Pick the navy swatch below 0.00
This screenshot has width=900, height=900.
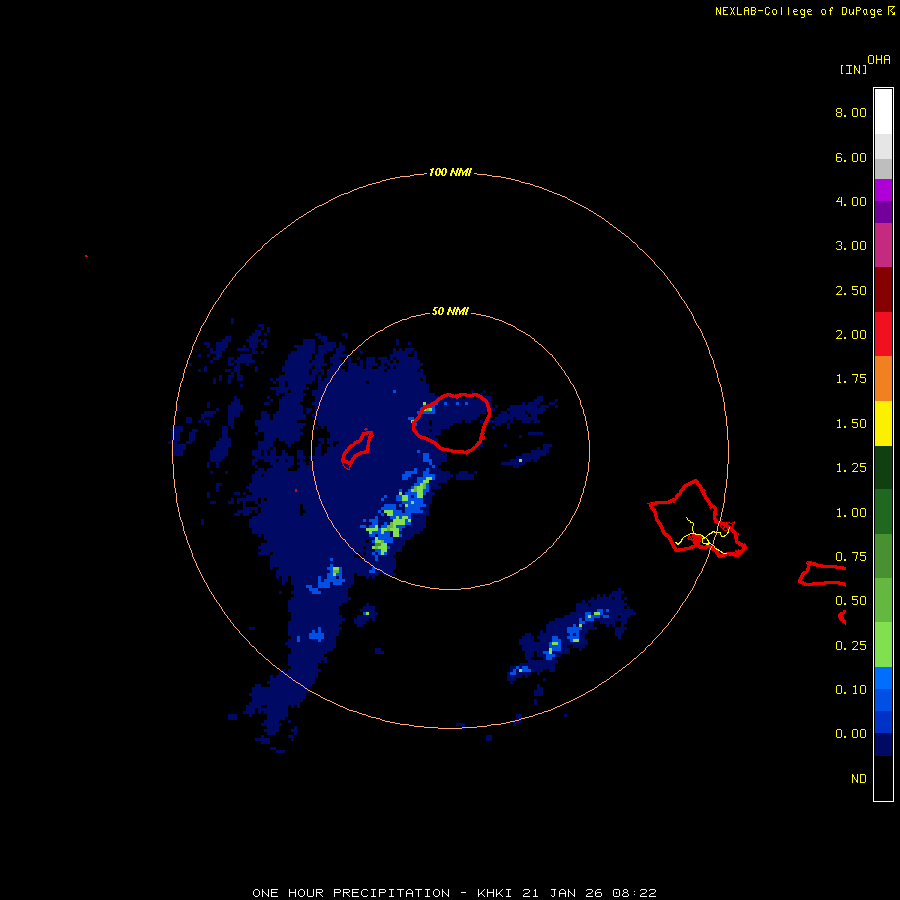[883, 745]
